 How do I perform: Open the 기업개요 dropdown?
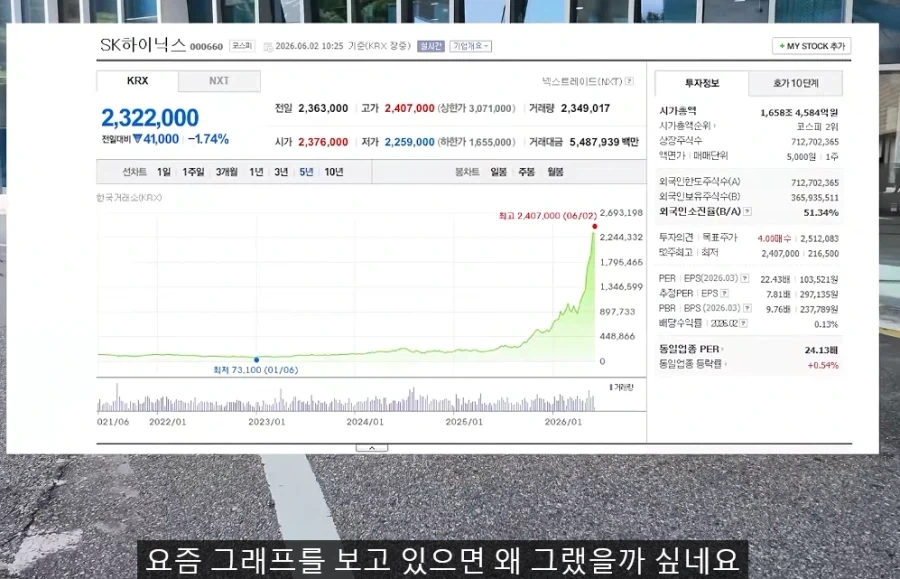pos(471,46)
